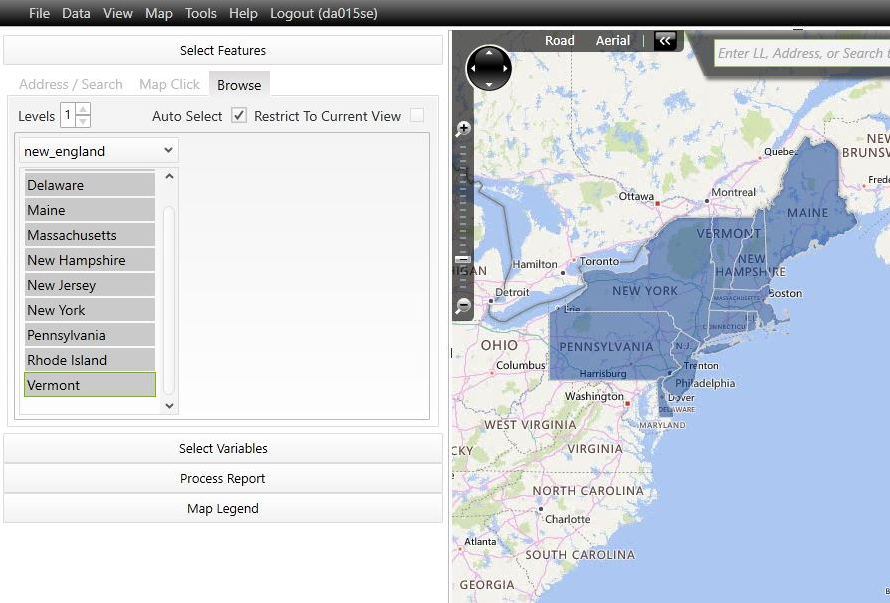Uncheck the Auto Select checkbox
890x603 pixels.
(238, 115)
